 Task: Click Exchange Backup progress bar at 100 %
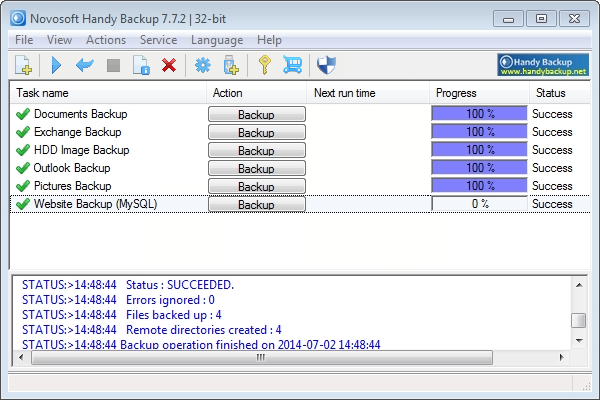coord(479,132)
